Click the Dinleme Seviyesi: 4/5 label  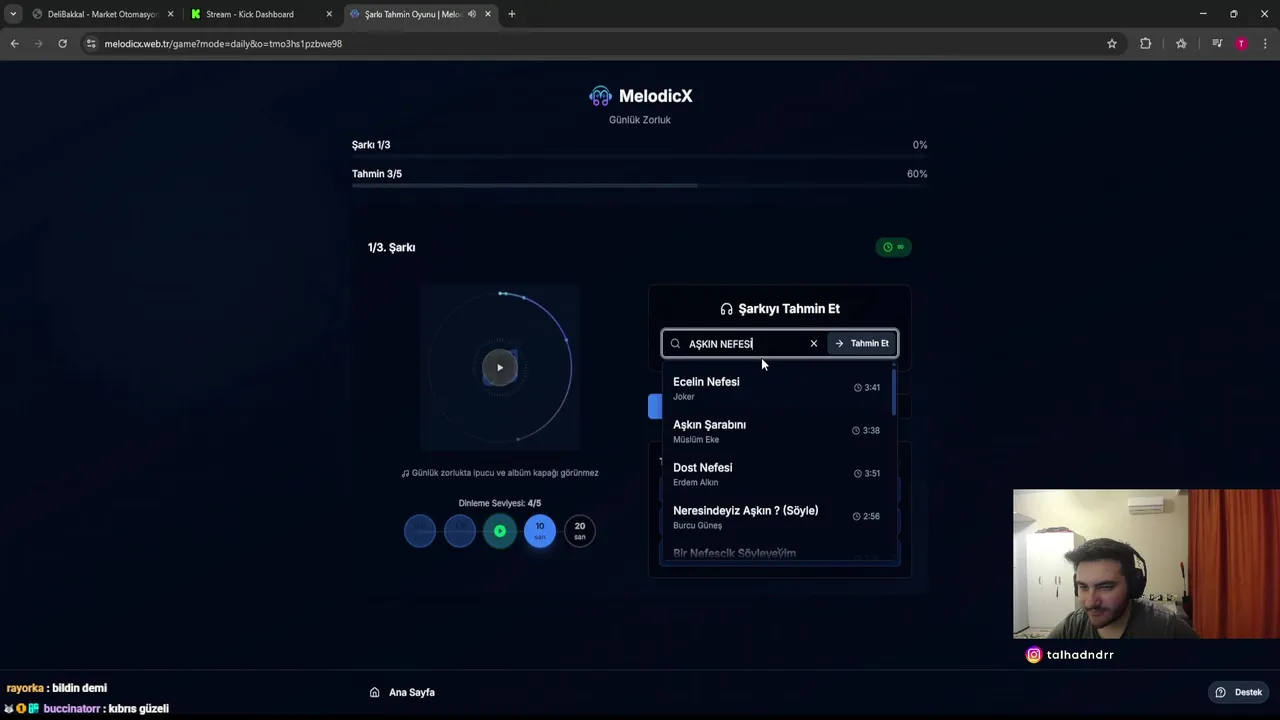tap(500, 503)
